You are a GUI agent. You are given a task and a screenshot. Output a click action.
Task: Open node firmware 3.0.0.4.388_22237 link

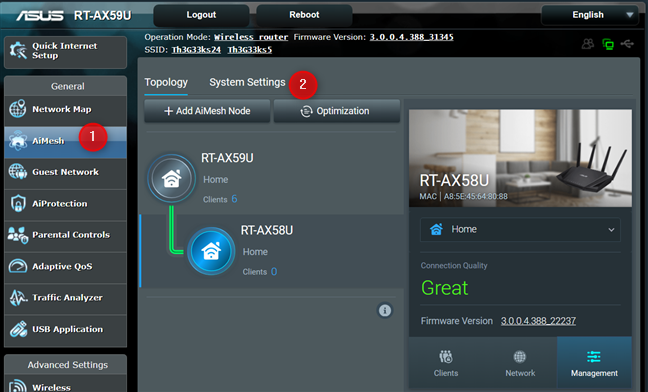click(x=538, y=321)
